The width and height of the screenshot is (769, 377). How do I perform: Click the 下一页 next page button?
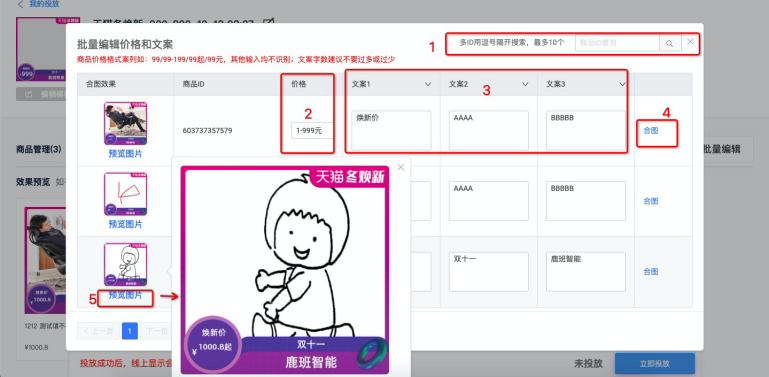pos(156,331)
